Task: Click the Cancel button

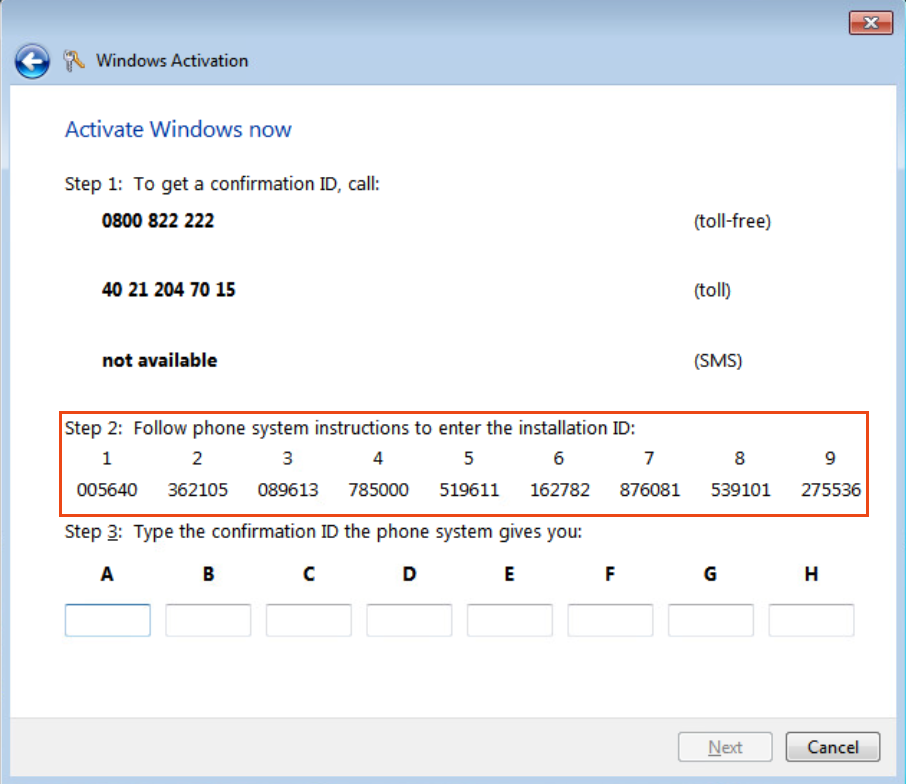Action: click(x=833, y=747)
